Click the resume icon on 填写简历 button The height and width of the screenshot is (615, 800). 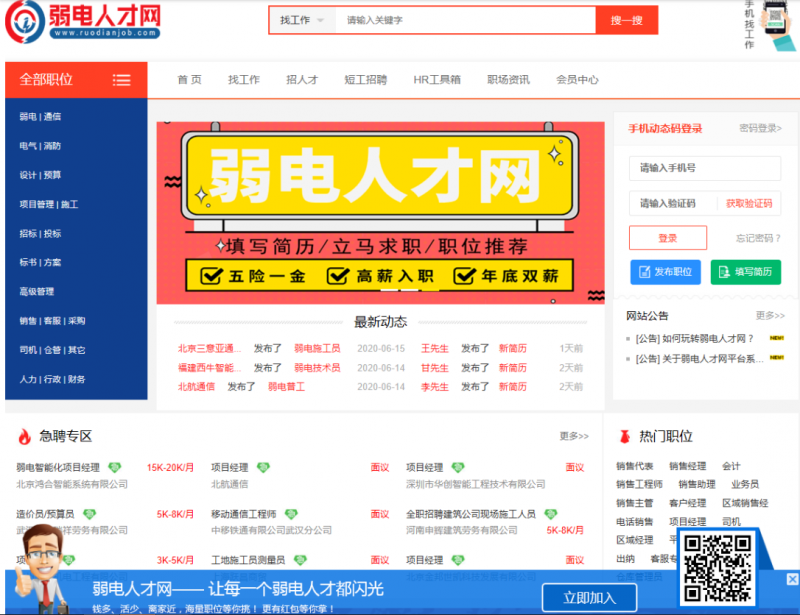tap(724, 272)
